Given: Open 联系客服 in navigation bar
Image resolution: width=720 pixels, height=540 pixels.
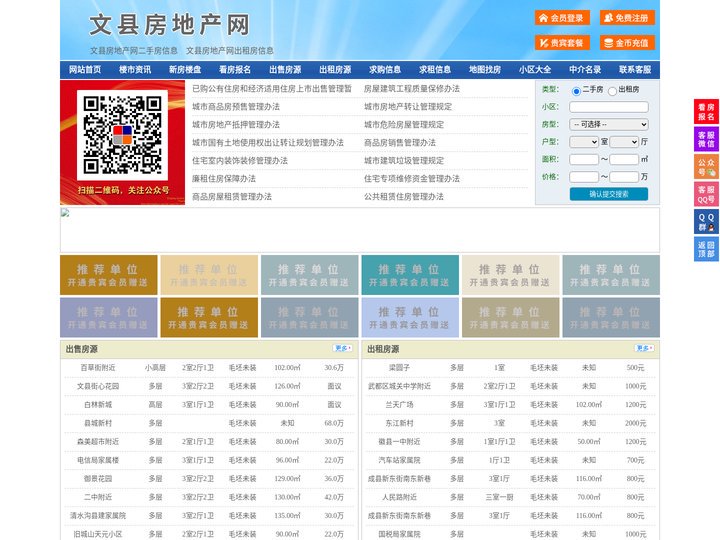Looking at the screenshot, I should point(635,70).
